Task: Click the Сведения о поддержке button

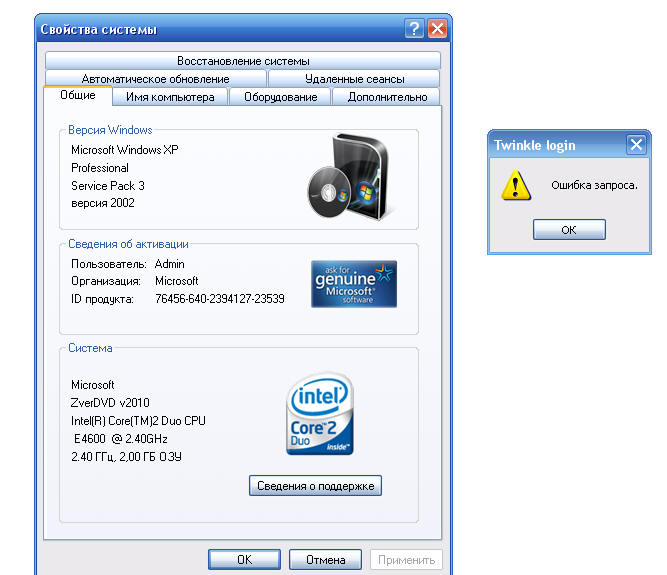Action: [x=315, y=486]
